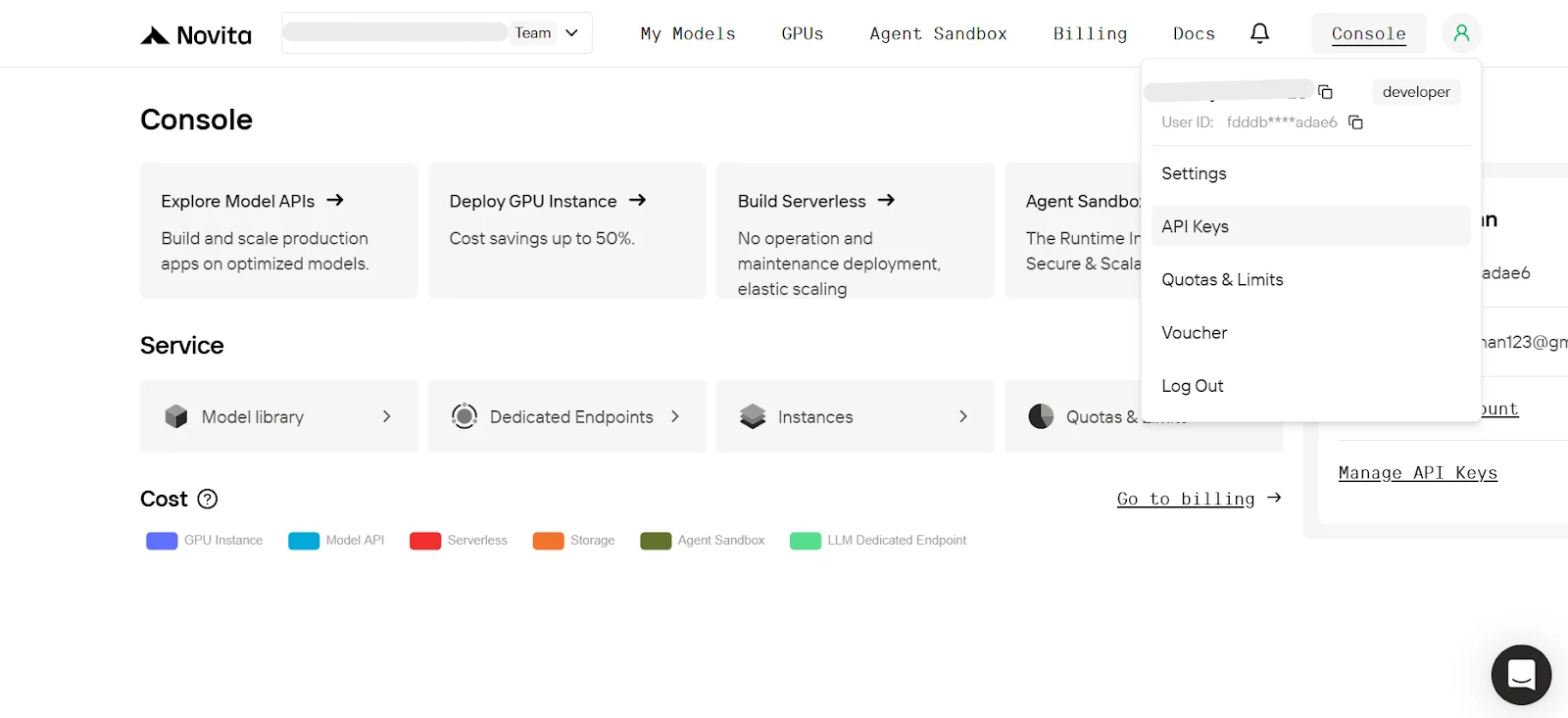
Task: Open the Explore Model APIs card
Action: tap(278, 231)
